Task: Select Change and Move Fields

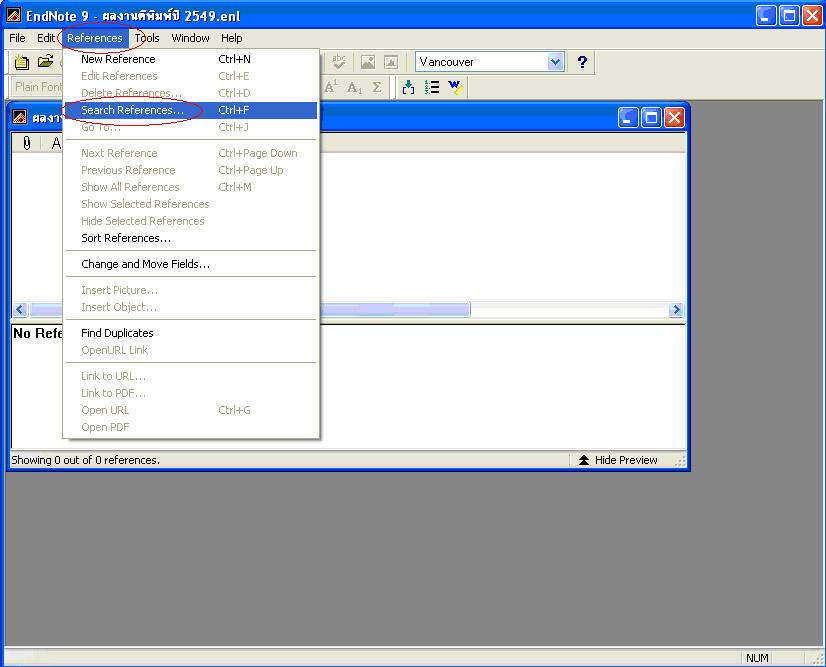Action: [191, 264]
